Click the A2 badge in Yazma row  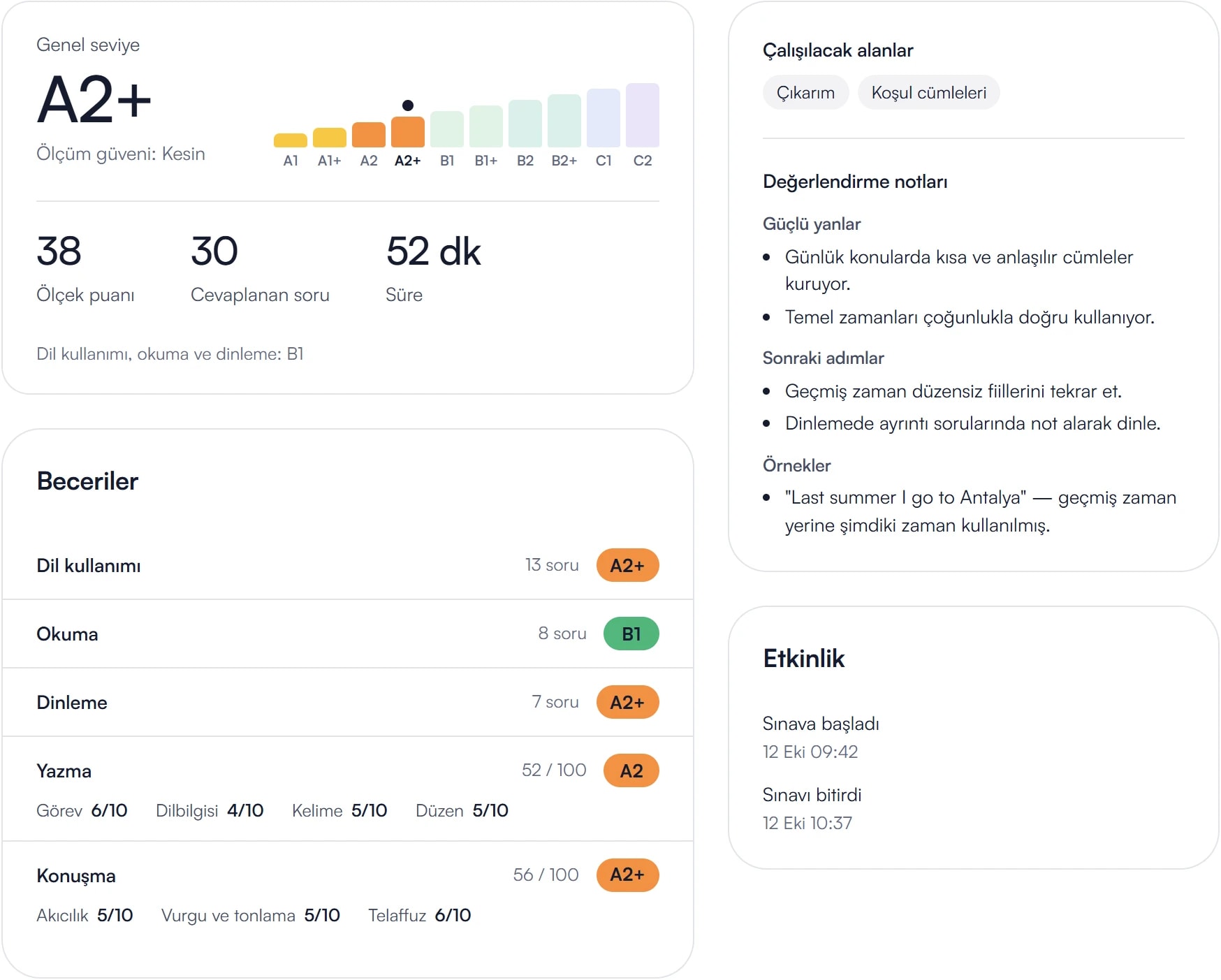(x=631, y=770)
